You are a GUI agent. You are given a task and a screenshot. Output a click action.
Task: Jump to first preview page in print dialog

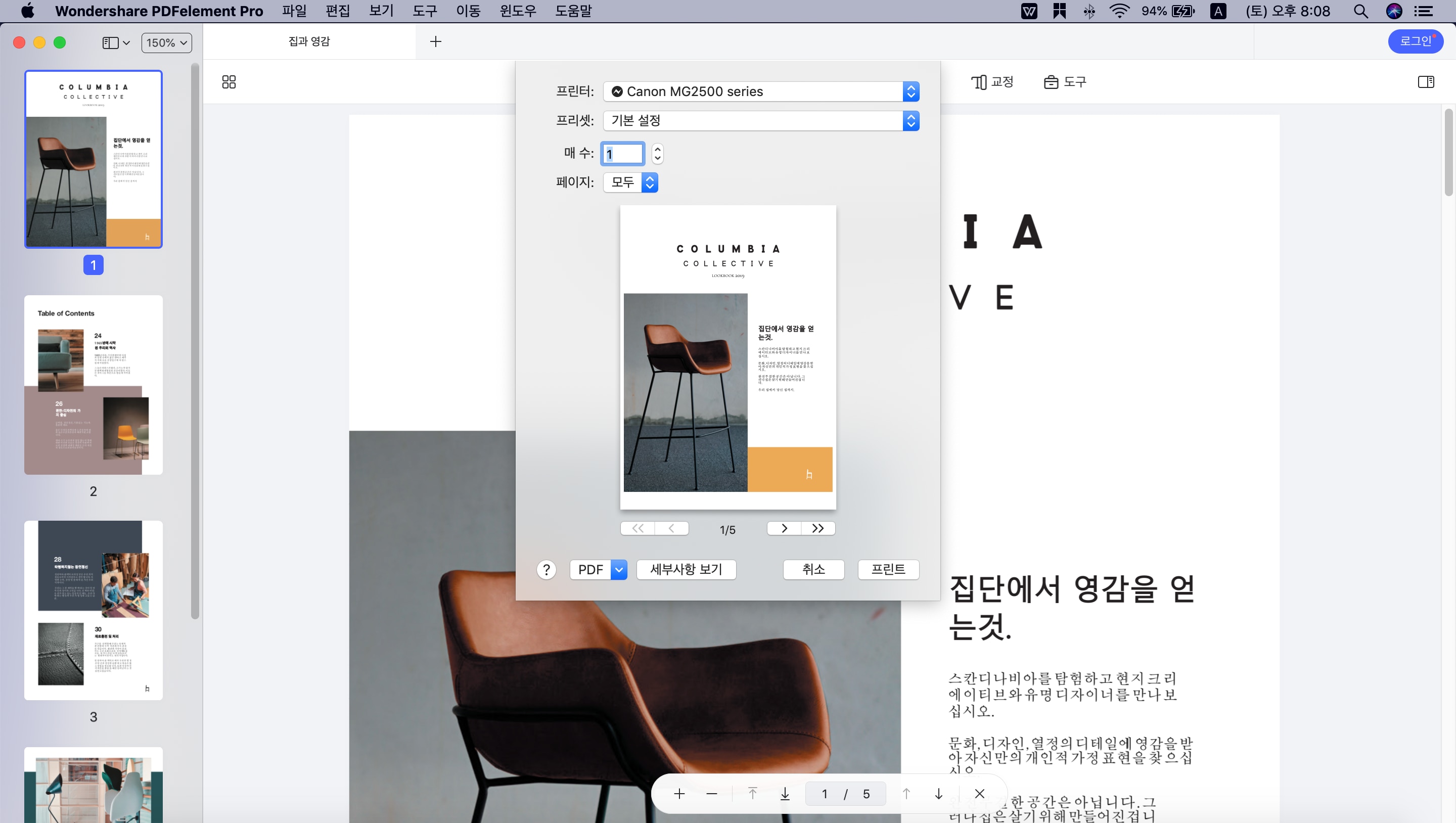click(638, 528)
